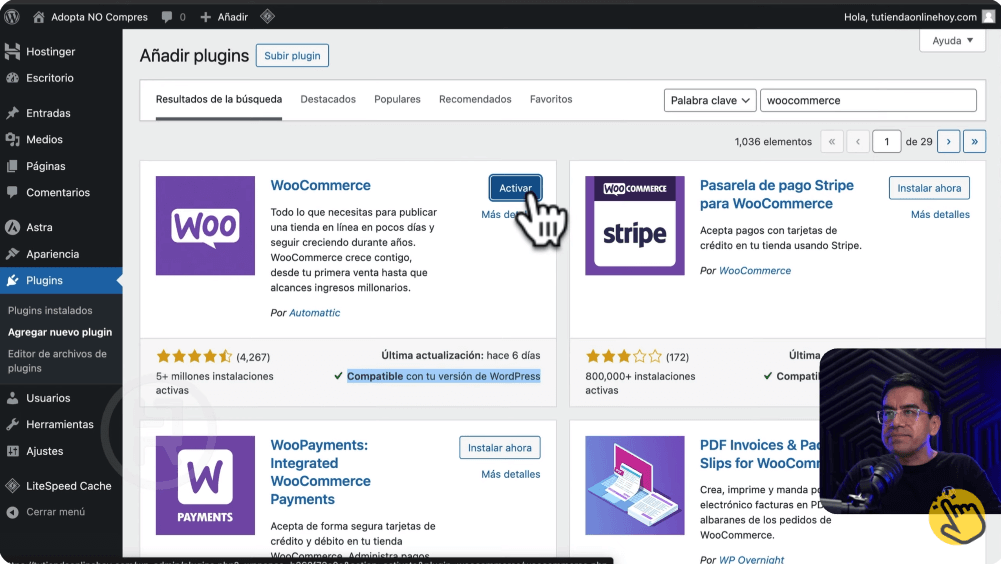Expand the Ayuda help panel
The image size is (1001, 564).
point(952,40)
